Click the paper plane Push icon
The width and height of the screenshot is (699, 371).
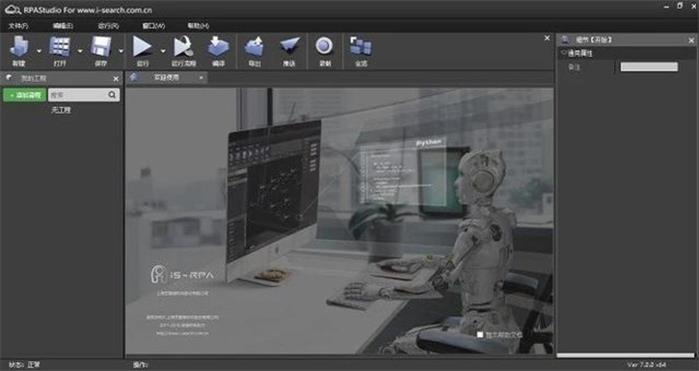click(x=289, y=46)
